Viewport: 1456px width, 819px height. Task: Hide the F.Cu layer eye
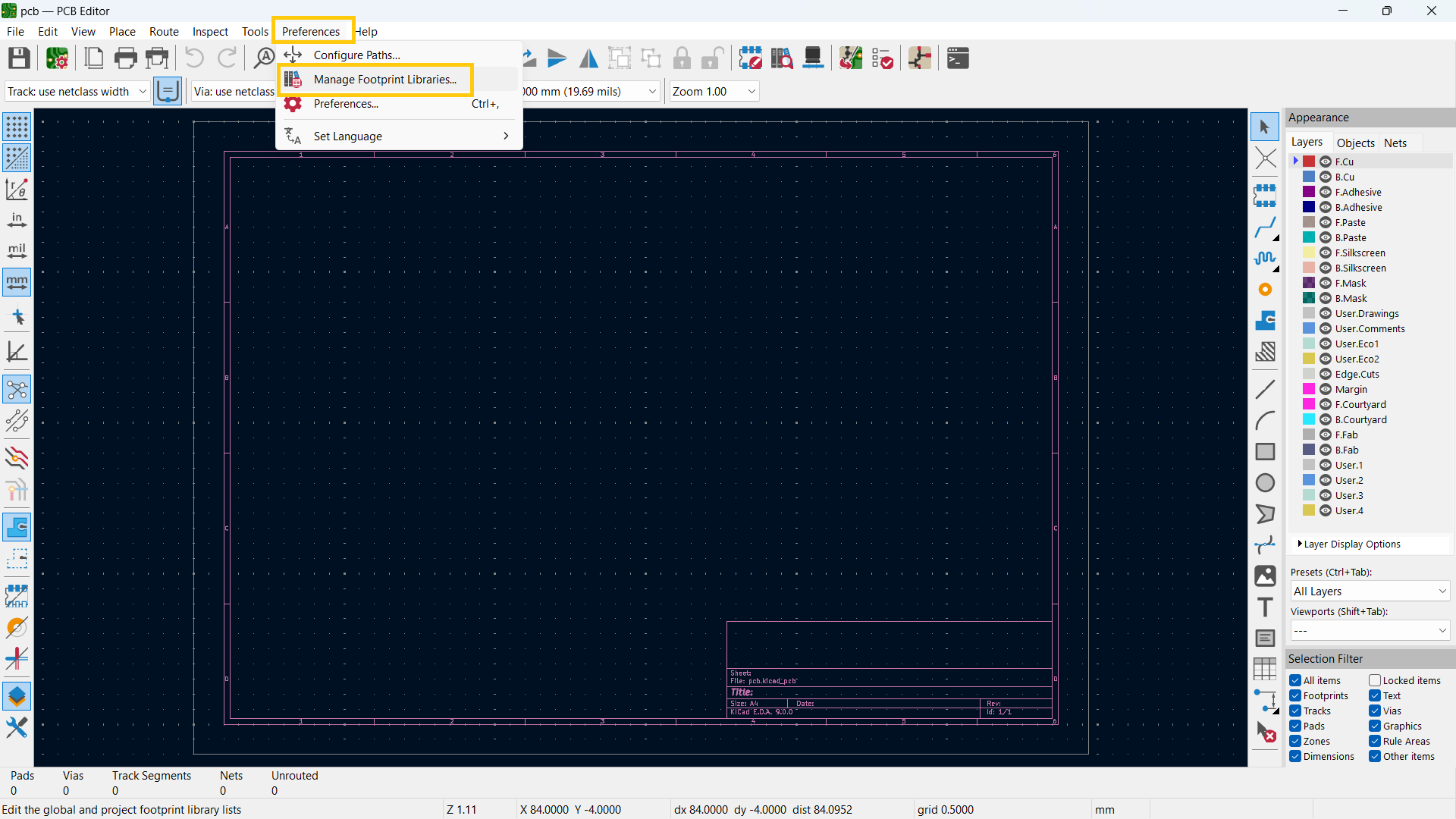click(x=1326, y=162)
